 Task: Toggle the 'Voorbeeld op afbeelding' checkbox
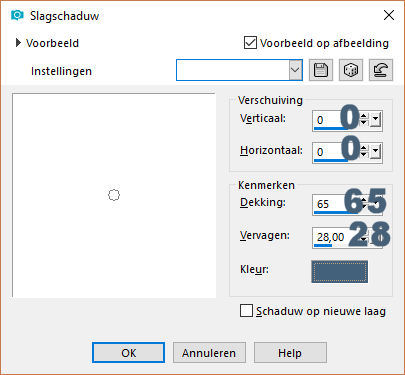click(x=250, y=43)
